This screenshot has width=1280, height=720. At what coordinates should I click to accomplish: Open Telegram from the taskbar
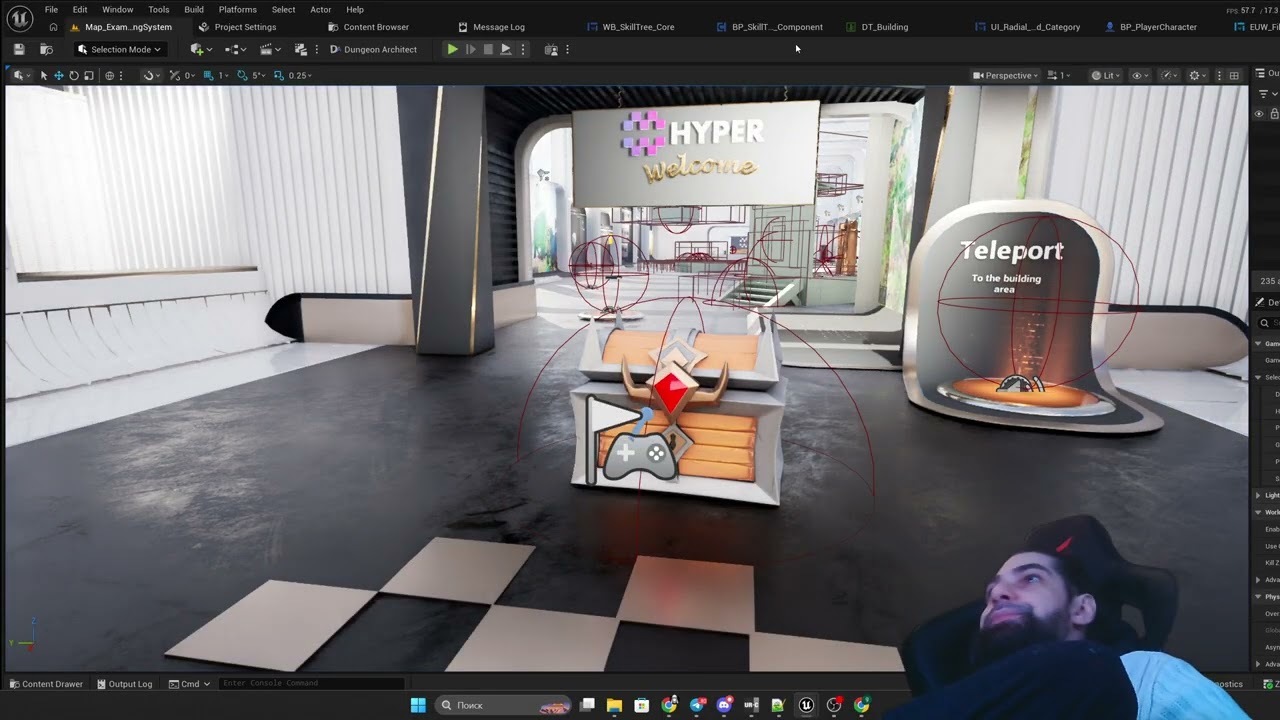click(697, 705)
